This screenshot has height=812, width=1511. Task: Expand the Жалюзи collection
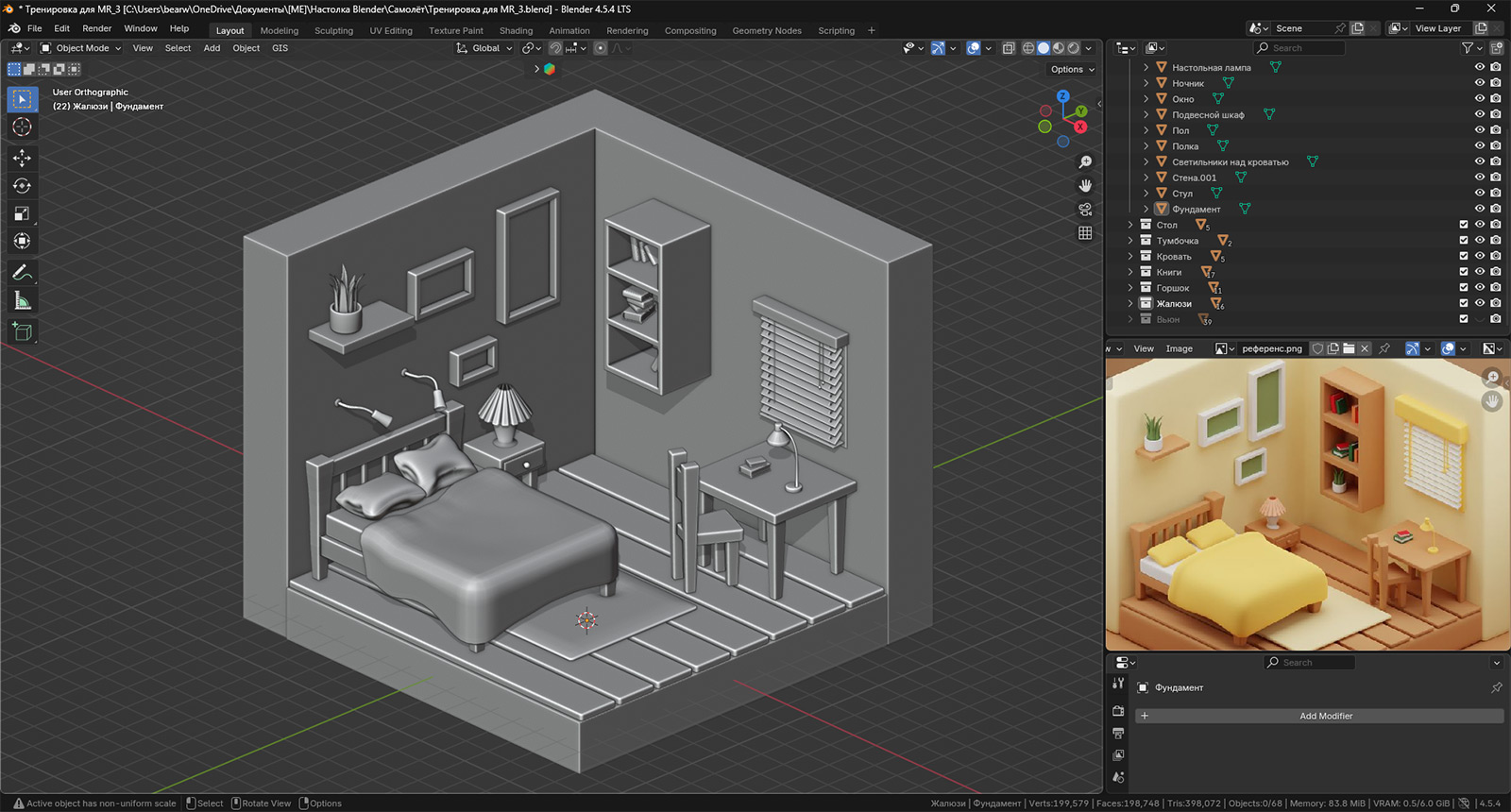point(1130,304)
